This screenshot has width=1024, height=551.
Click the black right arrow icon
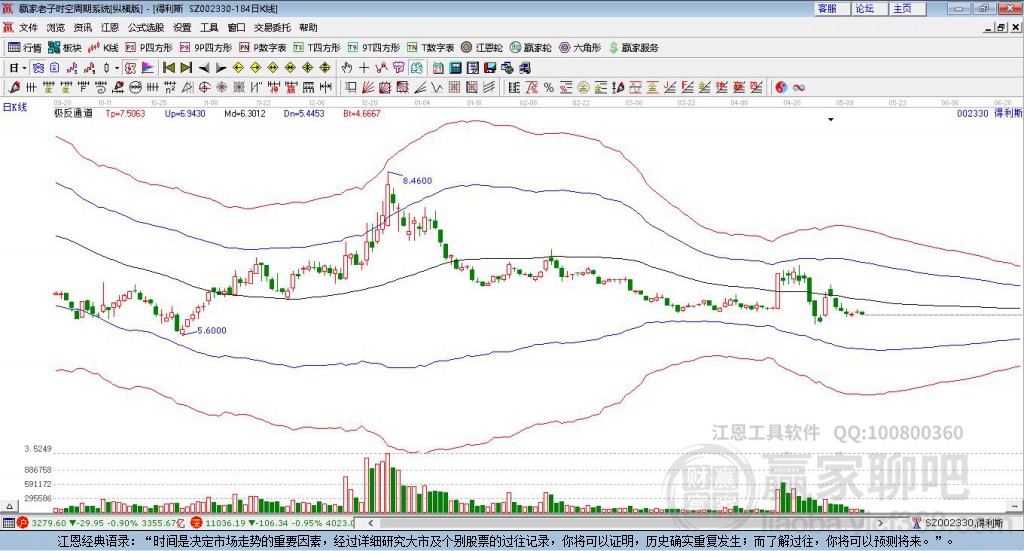[x=221, y=68]
